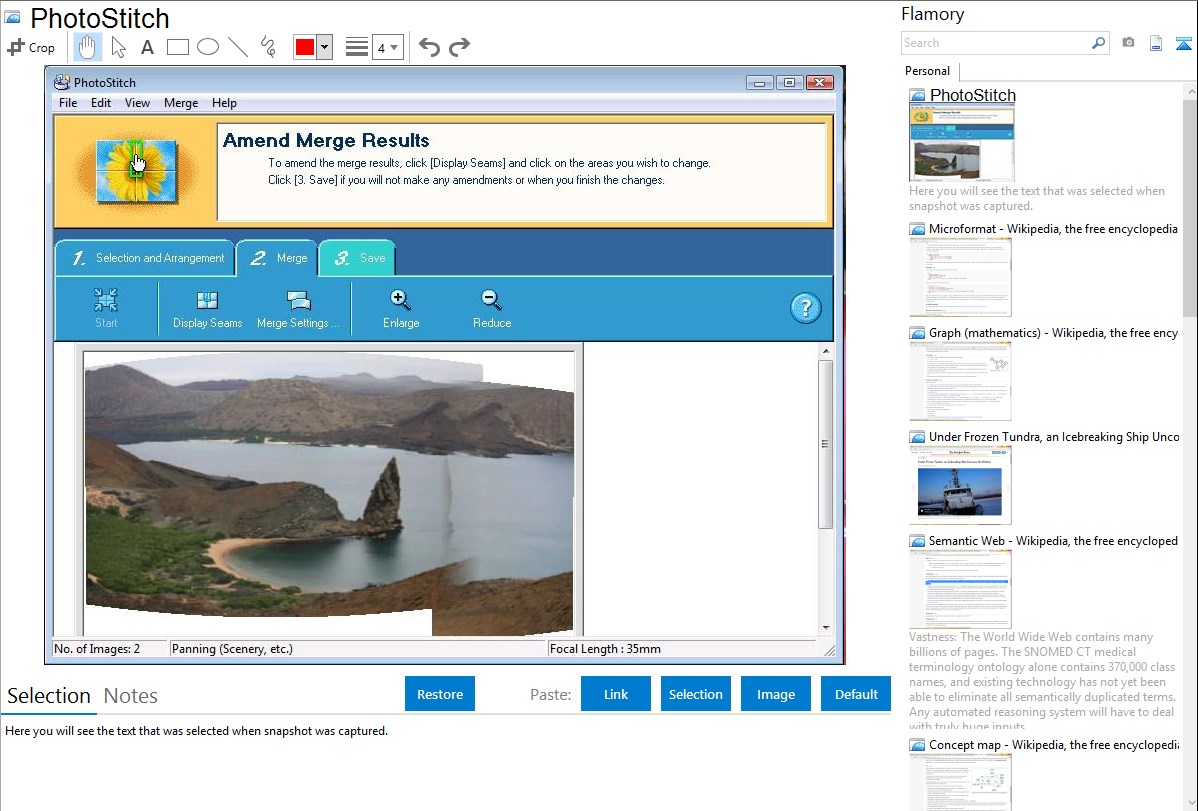Select the text annotation tool
Screen dimensions: 1198x811
147,47
